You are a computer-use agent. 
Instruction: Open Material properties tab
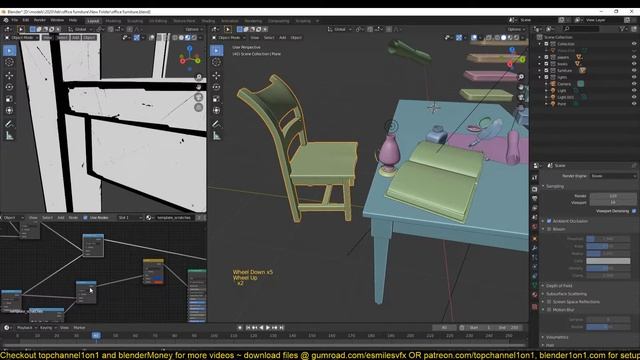[x=535, y=295]
